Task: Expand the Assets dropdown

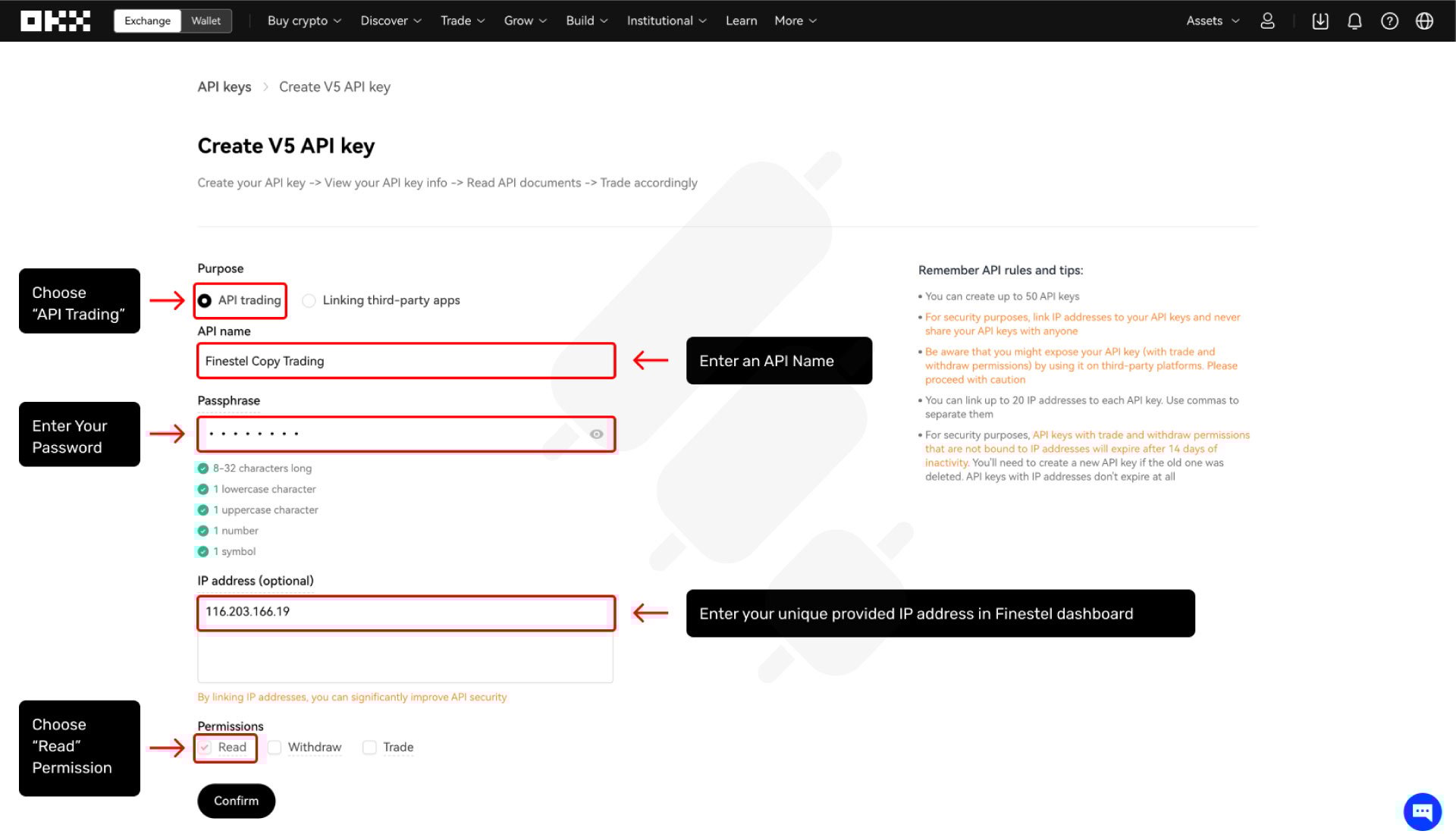Action: pos(1213,20)
